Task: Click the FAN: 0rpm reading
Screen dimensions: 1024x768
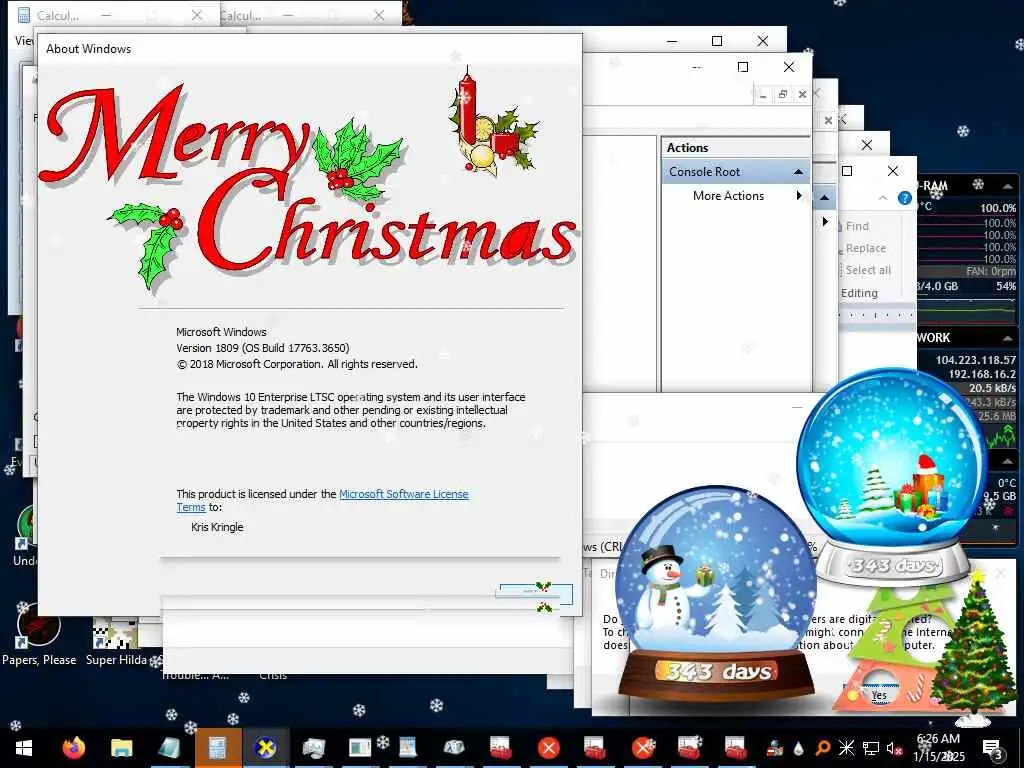Action: [x=991, y=271]
